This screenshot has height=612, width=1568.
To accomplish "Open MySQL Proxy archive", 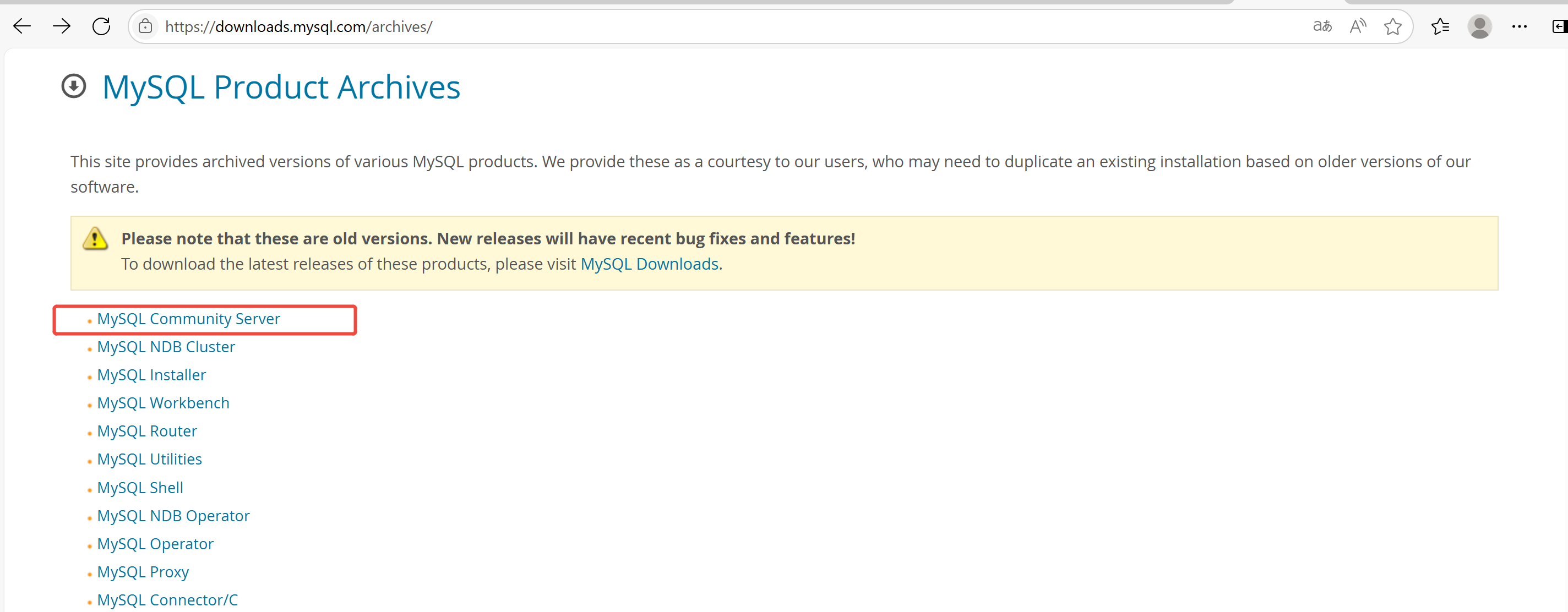I will point(143,572).
